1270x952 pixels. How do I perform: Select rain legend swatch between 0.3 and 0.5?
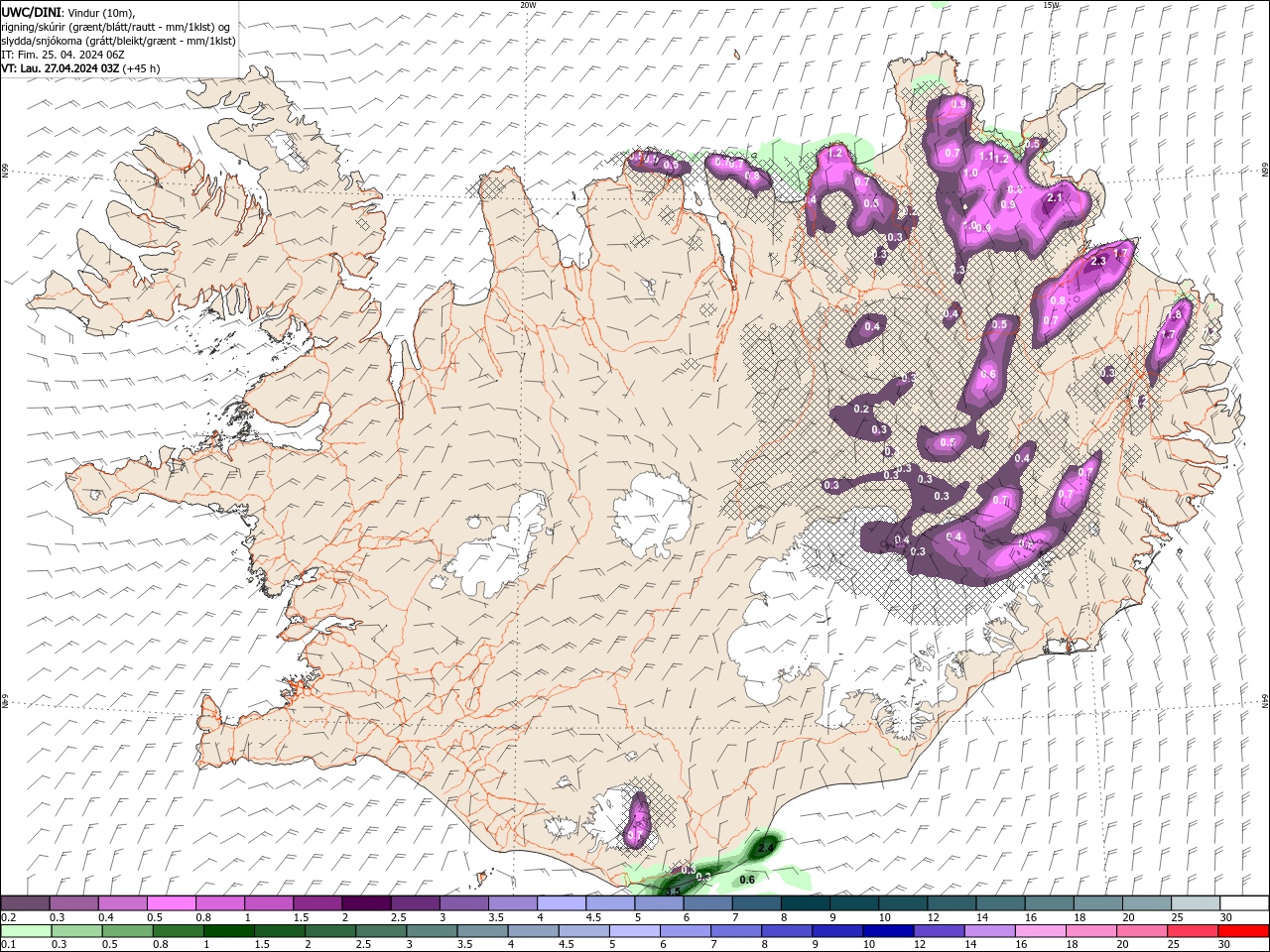coord(76,931)
